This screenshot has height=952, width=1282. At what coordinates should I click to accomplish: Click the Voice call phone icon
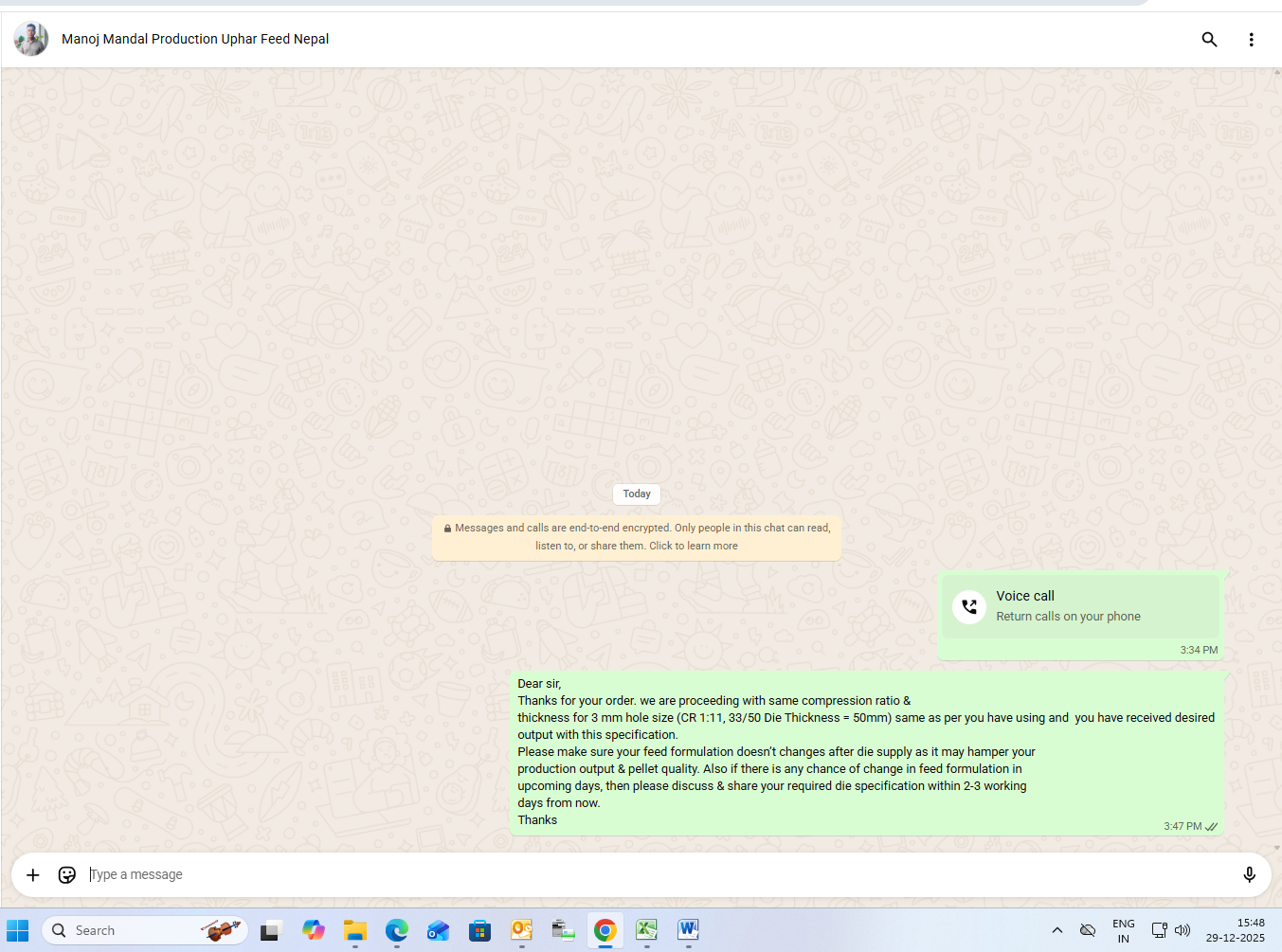(x=968, y=606)
